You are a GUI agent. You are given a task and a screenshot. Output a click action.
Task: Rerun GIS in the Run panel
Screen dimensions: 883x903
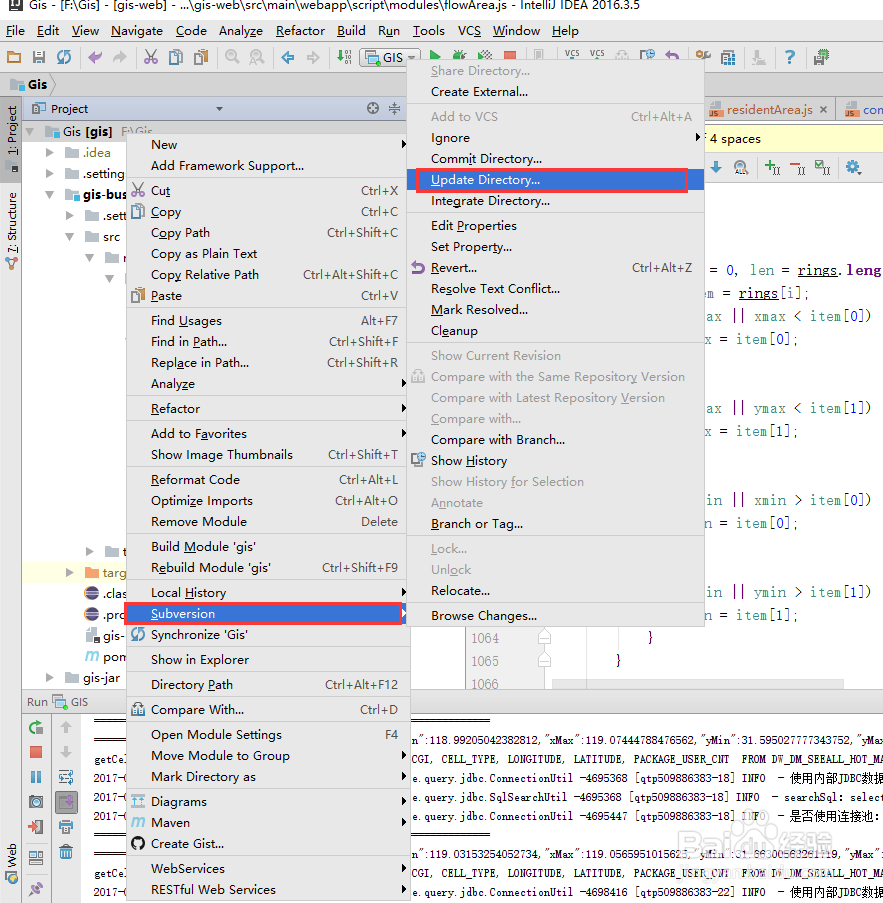[36, 727]
